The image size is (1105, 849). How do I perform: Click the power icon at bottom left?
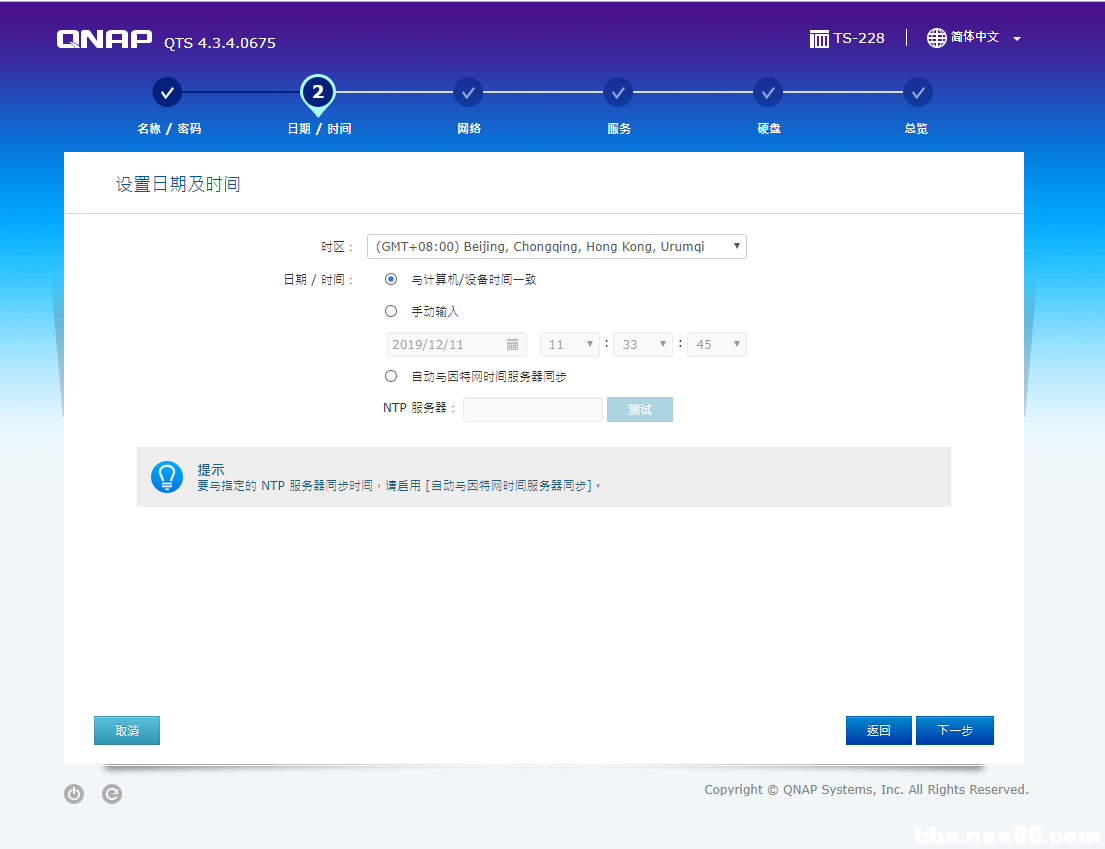coord(74,794)
